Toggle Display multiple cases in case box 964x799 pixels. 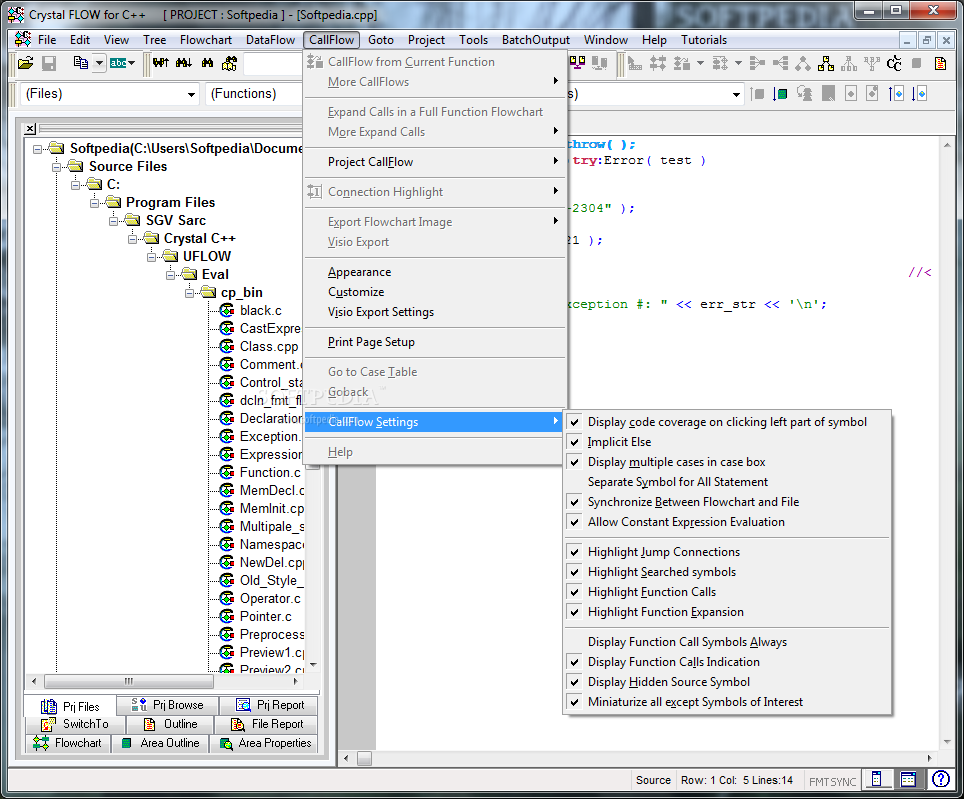point(727,462)
